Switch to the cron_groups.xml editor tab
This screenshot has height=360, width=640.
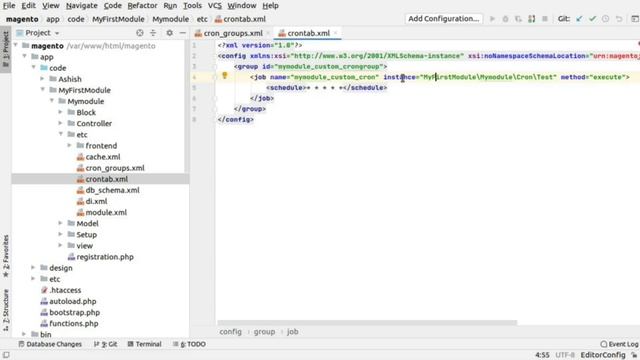tap(233, 33)
